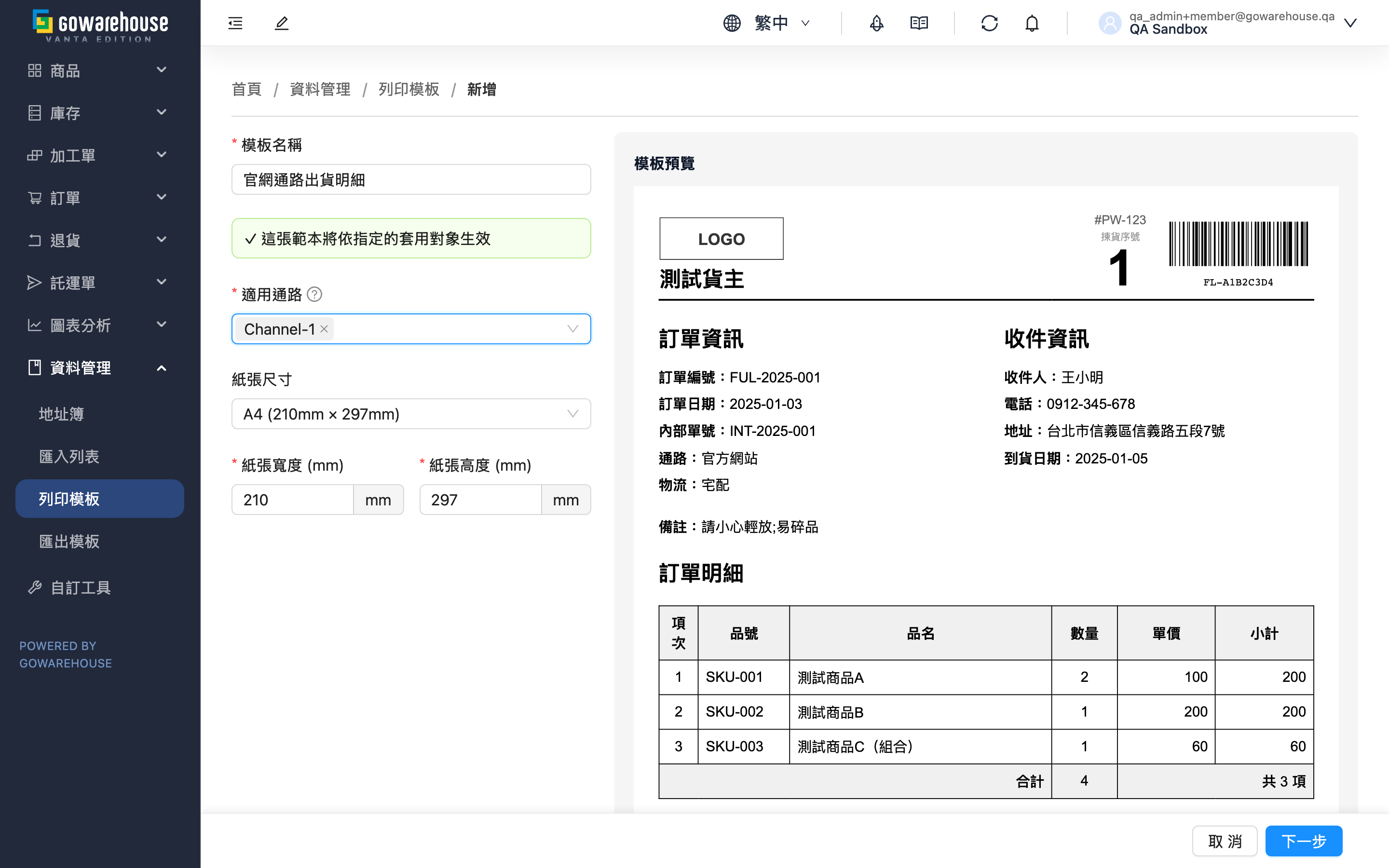Open the 紙張尺寸 A4 dropdown
The width and height of the screenshot is (1389, 868).
pyautogui.click(x=411, y=414)
